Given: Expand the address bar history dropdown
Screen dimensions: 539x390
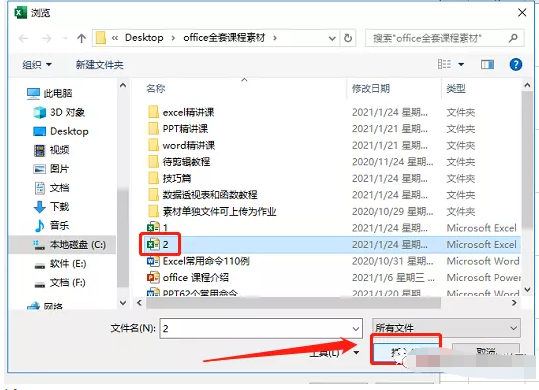Looking at the screenshot, I should coord(332,38).
